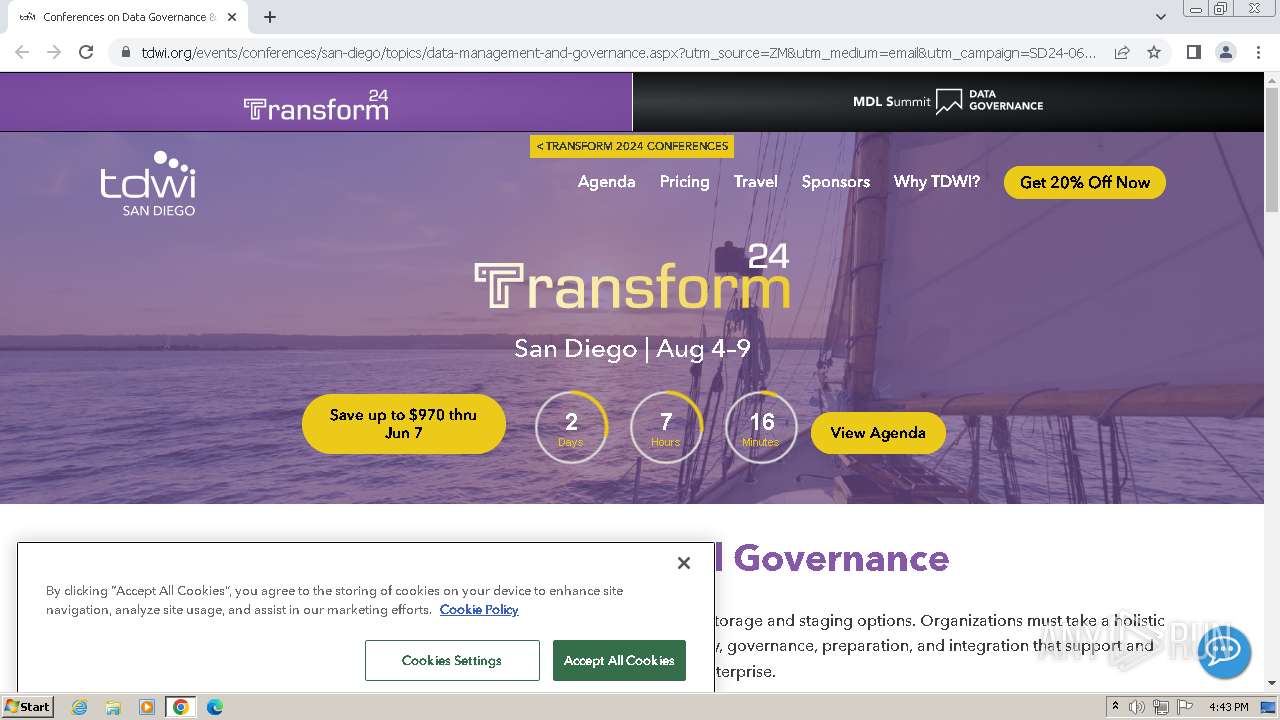Open the Chrome profile avatar
Image resolution: width=1280 pixels, height=720 pixels.
pyautogui.click(x=1225, y=52)
